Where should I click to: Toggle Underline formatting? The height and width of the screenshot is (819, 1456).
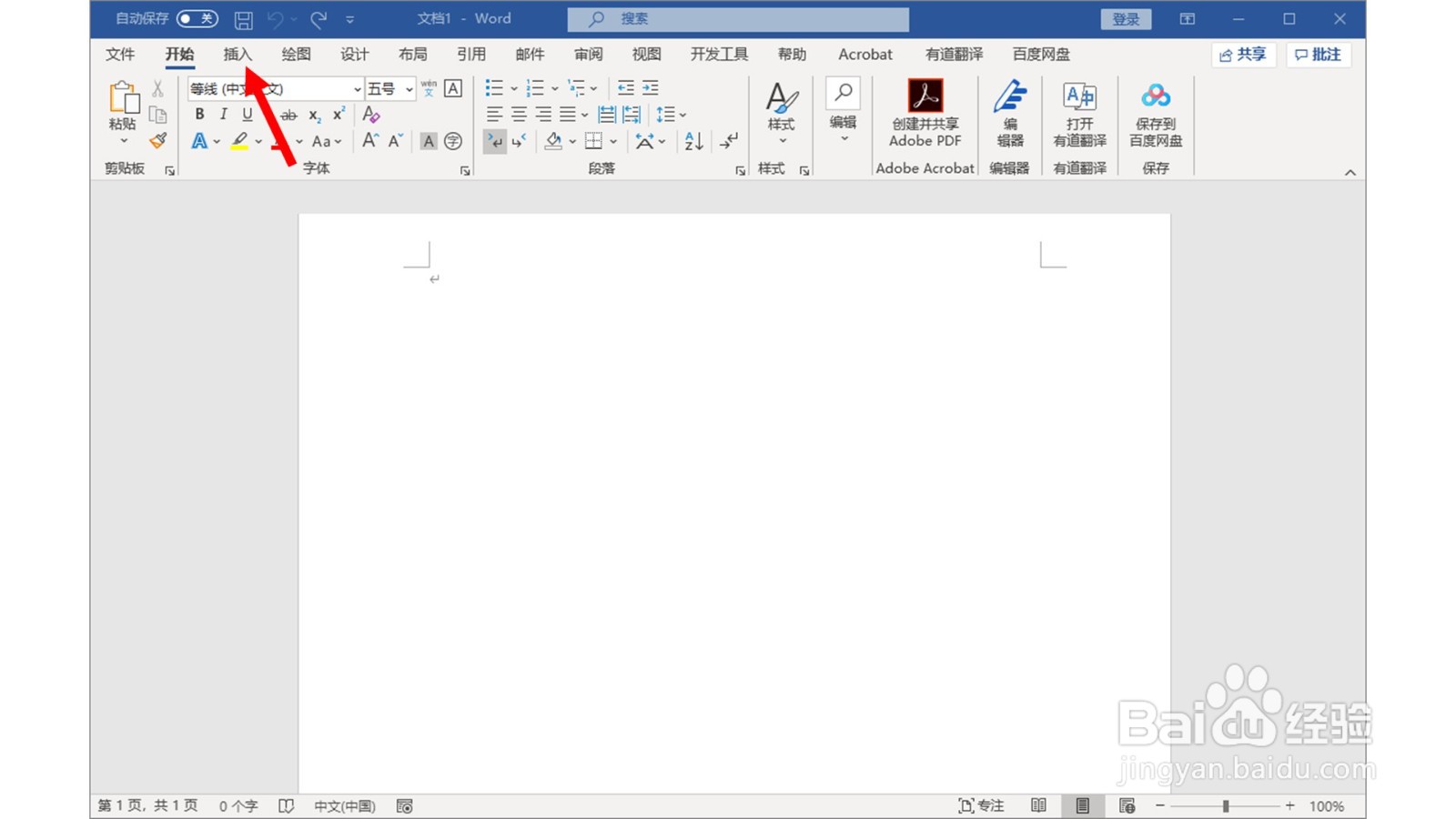click(x=247, y=115)
